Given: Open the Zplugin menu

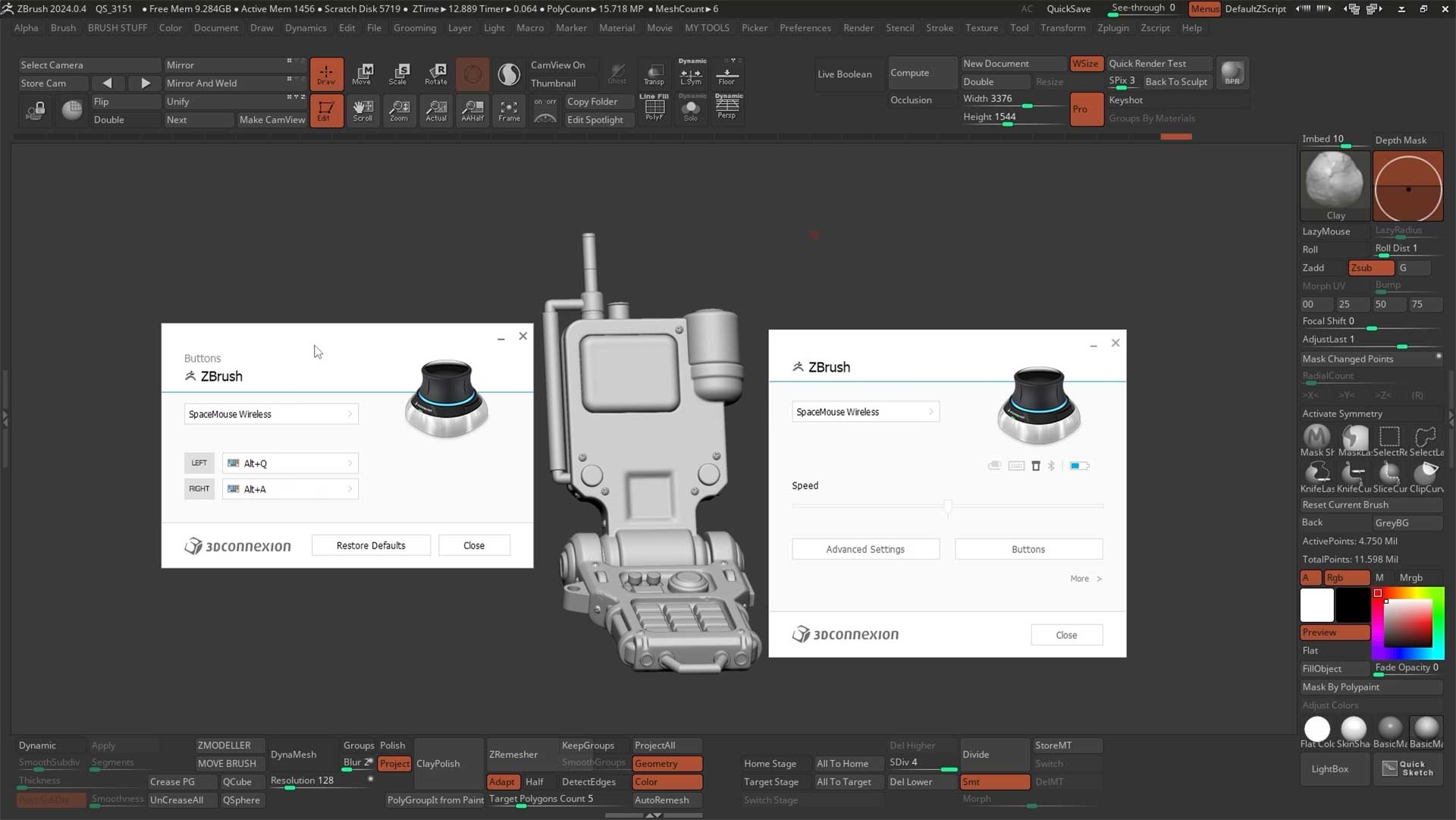Looking at the screenshot, I should (x=1112, y=28).
